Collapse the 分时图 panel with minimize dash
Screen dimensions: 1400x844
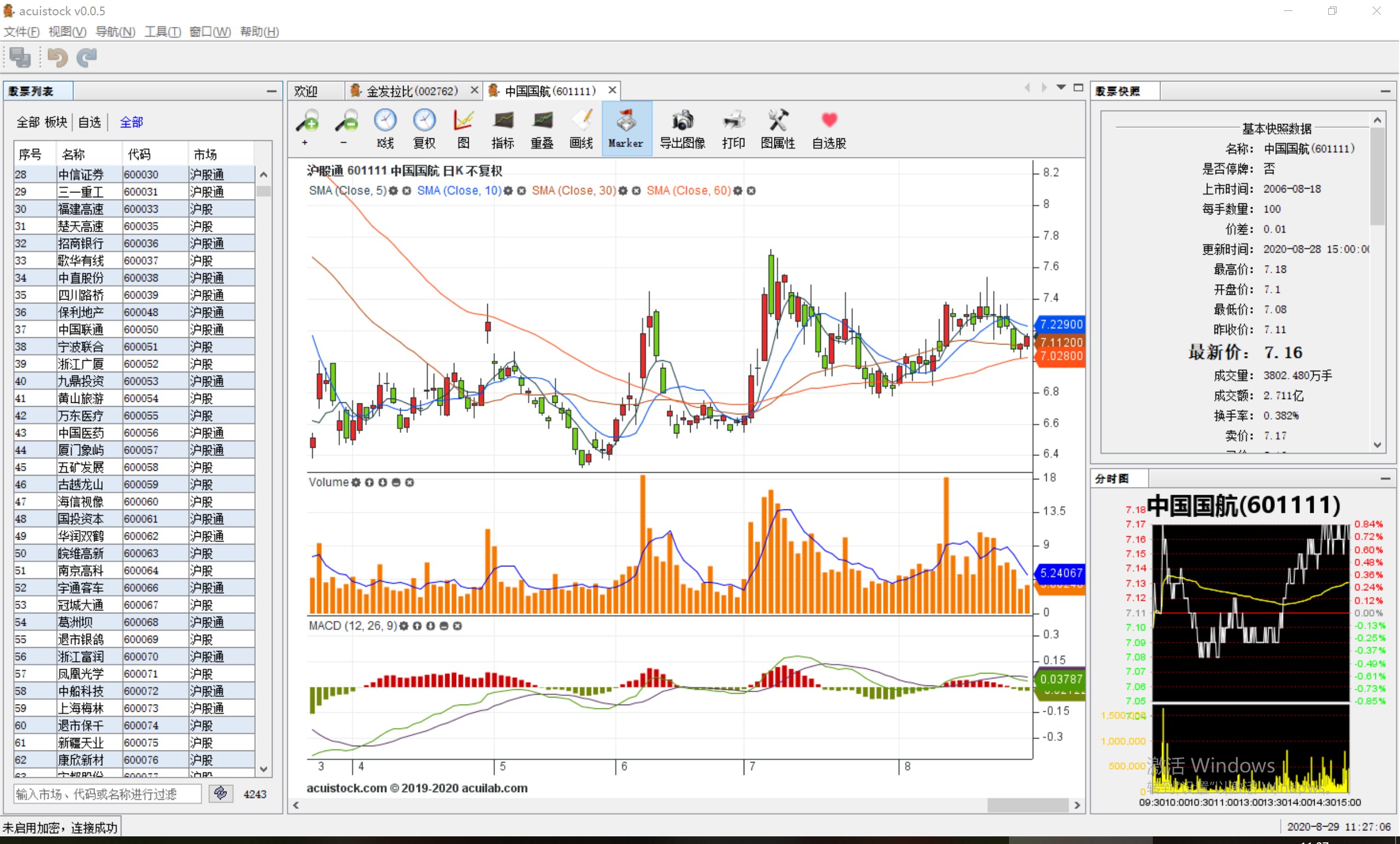click(x=1385, y=479)
